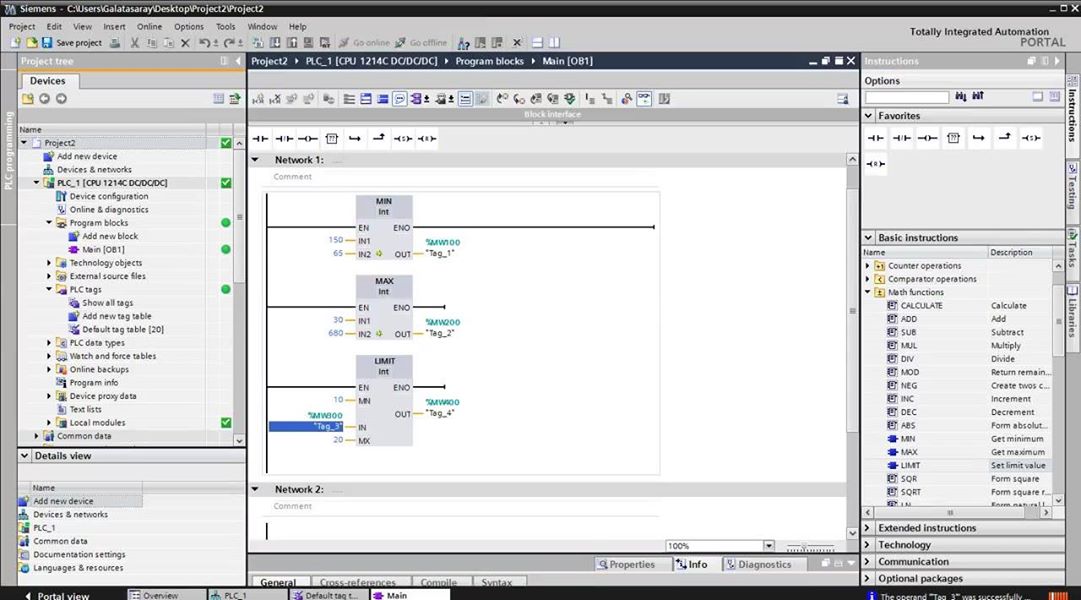Click the Undo arrow icon

204,43
